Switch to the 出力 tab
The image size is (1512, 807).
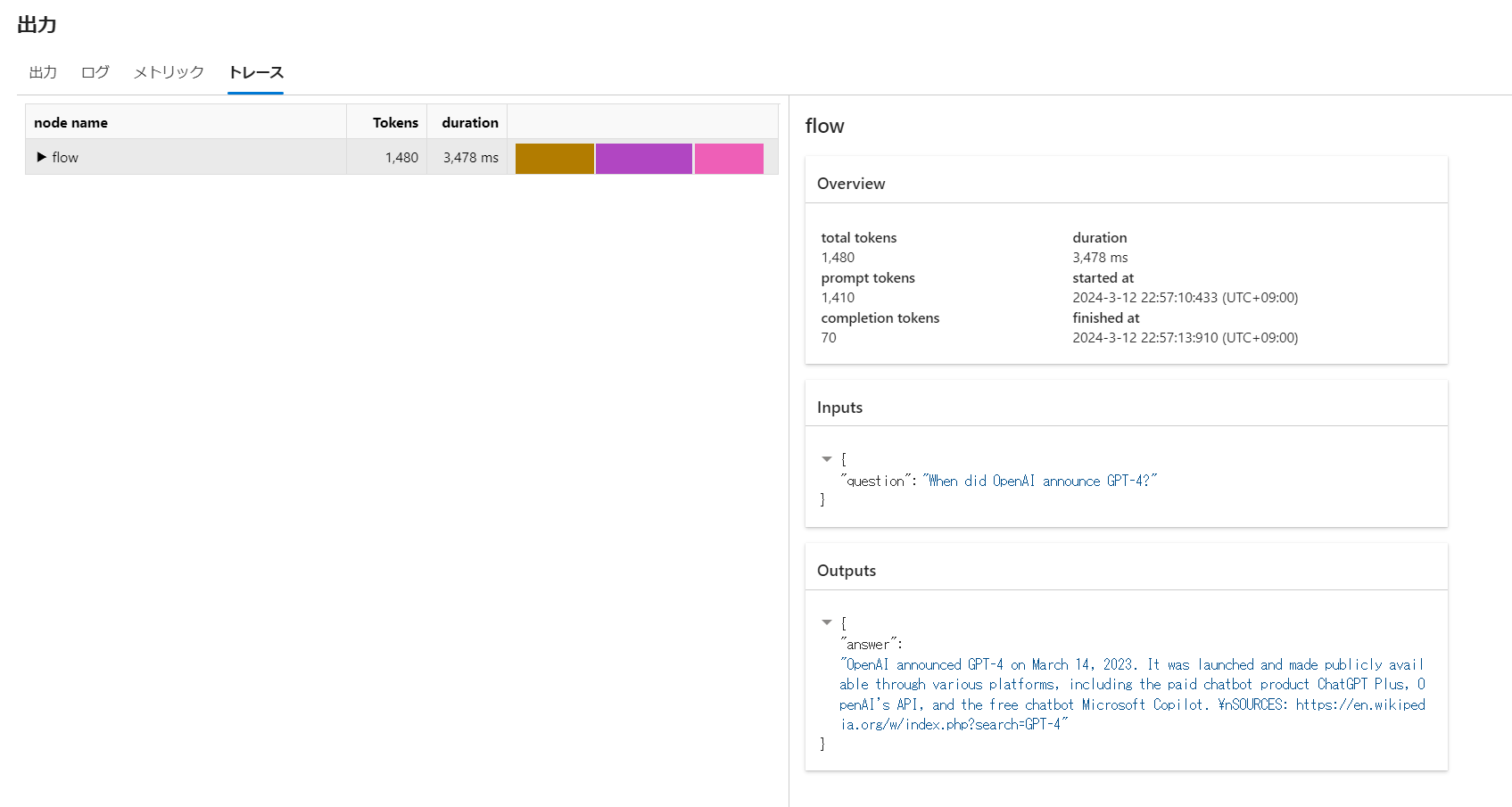click(43, 72)
